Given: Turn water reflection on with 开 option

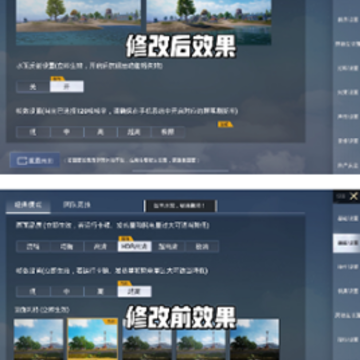Looking at the screenshot, I should (x=67, y=87).
